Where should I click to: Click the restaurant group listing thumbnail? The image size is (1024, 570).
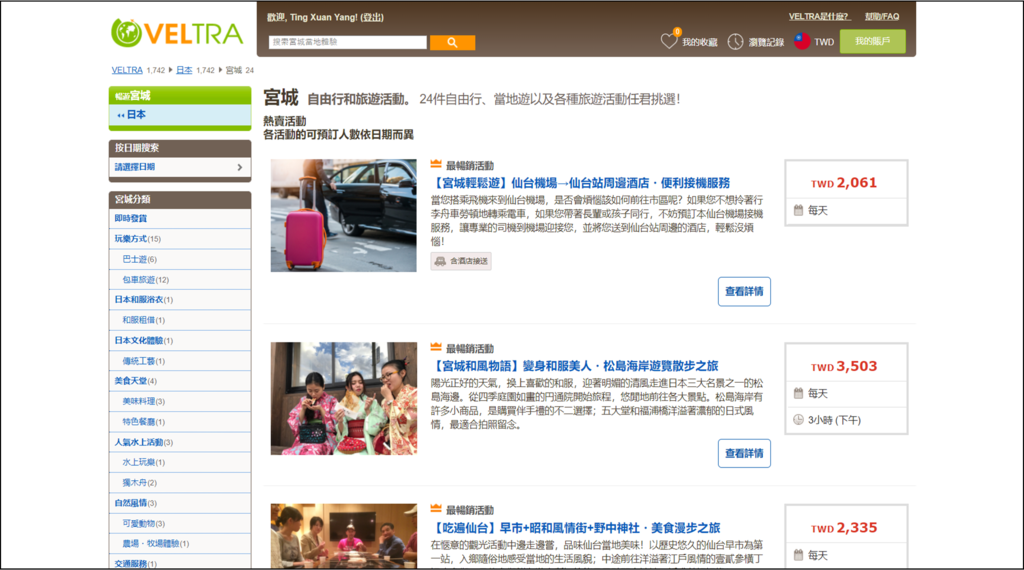[x=344, y=535]
